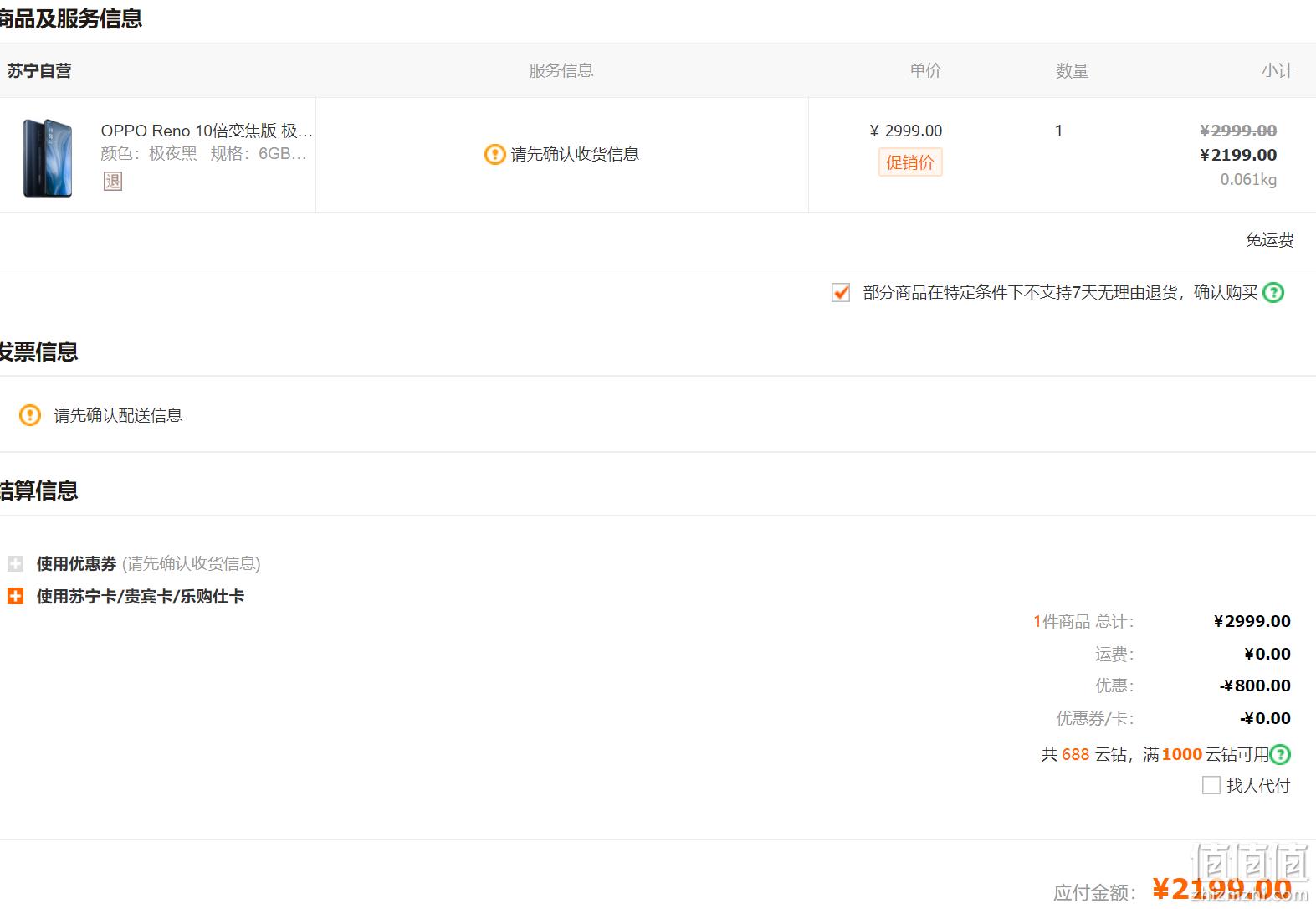Click the 结算信息 section heading

[38, 490]
